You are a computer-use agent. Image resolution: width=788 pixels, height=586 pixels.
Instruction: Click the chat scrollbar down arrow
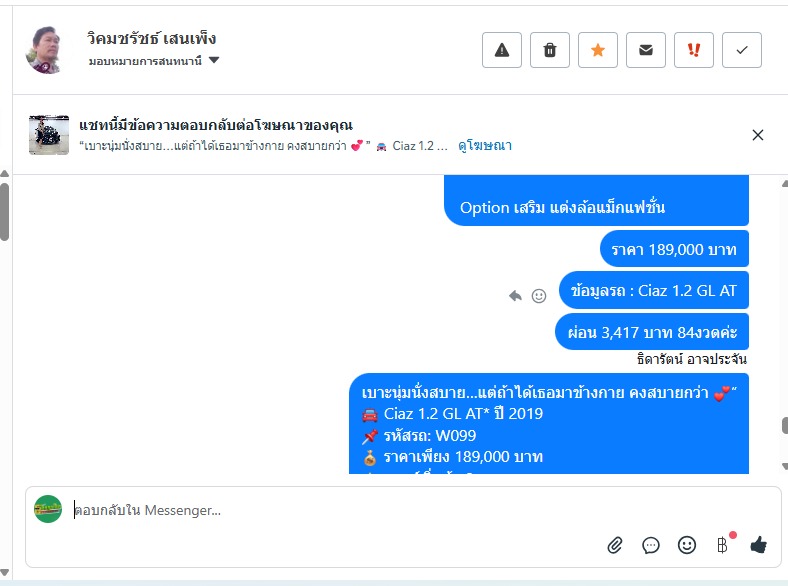pyautogui.click(x=784, y=467)
